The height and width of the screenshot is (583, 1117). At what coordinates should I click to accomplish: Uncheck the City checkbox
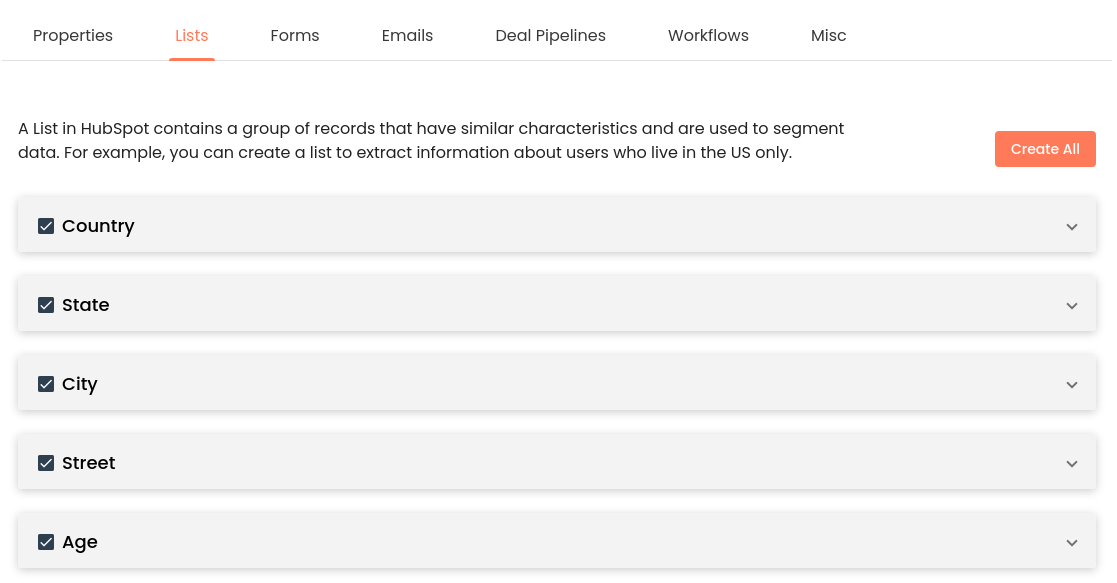click(x=46, y=383)
